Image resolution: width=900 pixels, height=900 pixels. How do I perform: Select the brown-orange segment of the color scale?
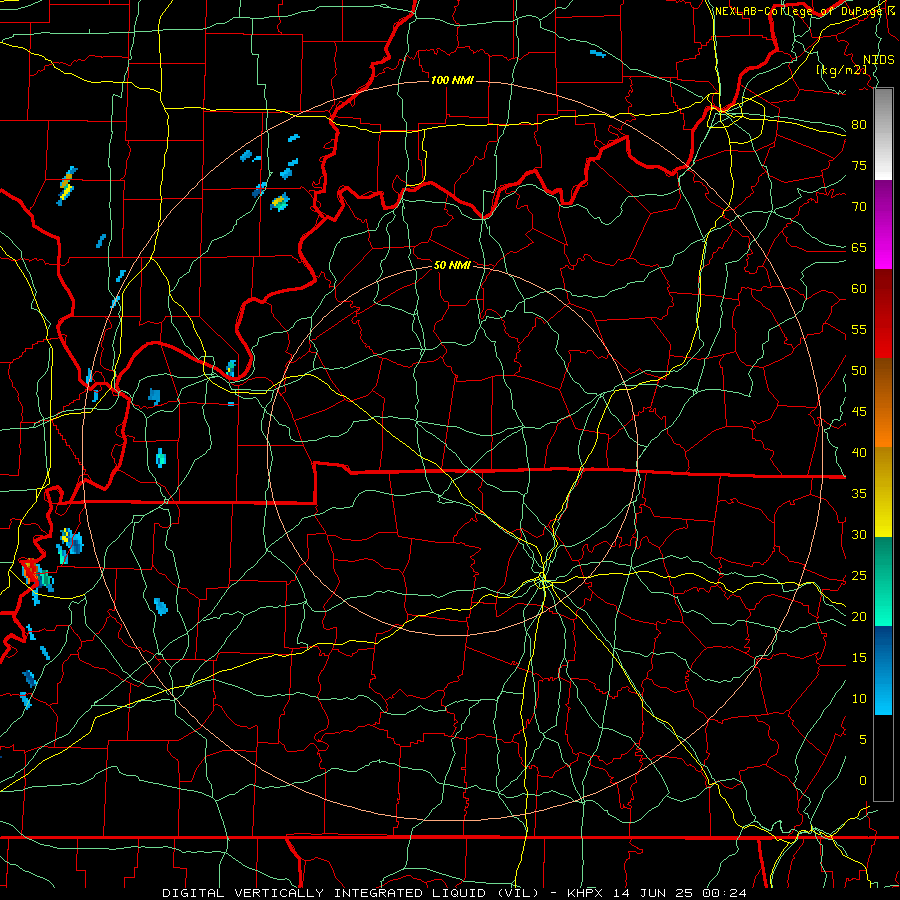tap(883, 403)
